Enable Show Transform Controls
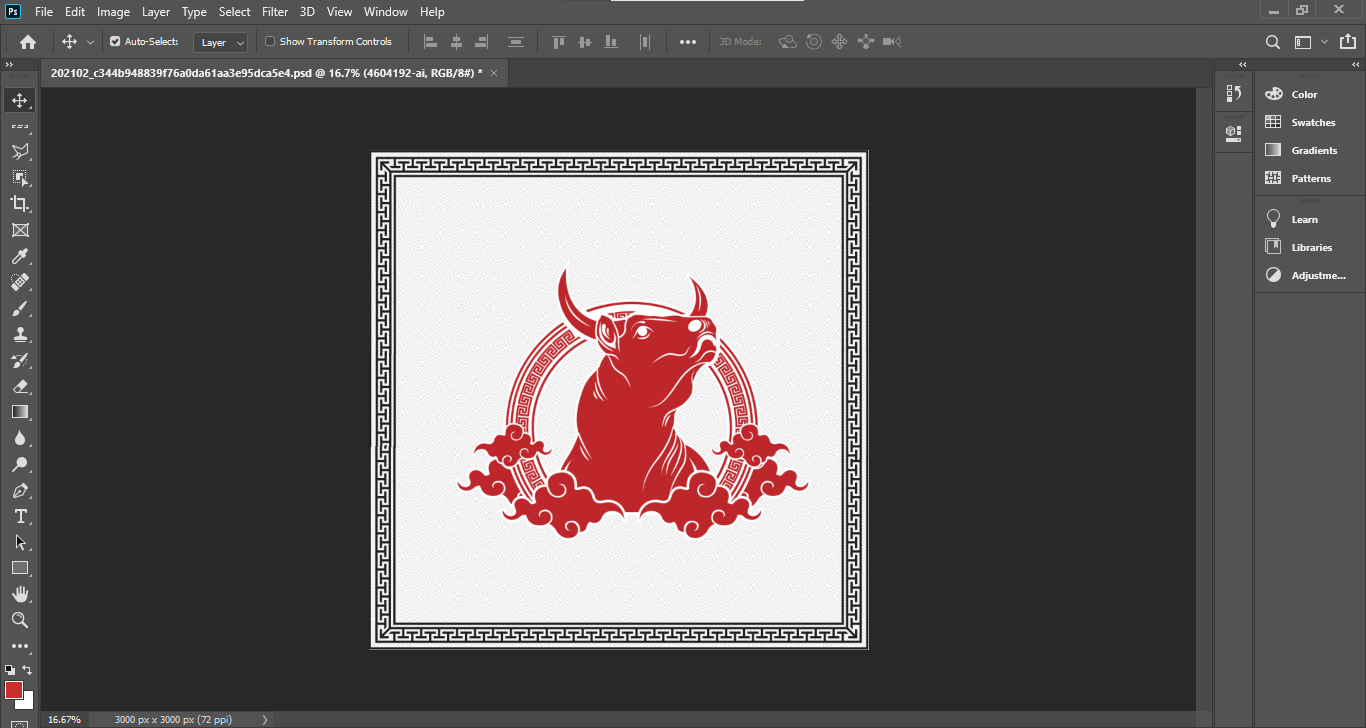The height and width of the screenshot is (728, 1366). coord(268,41)
